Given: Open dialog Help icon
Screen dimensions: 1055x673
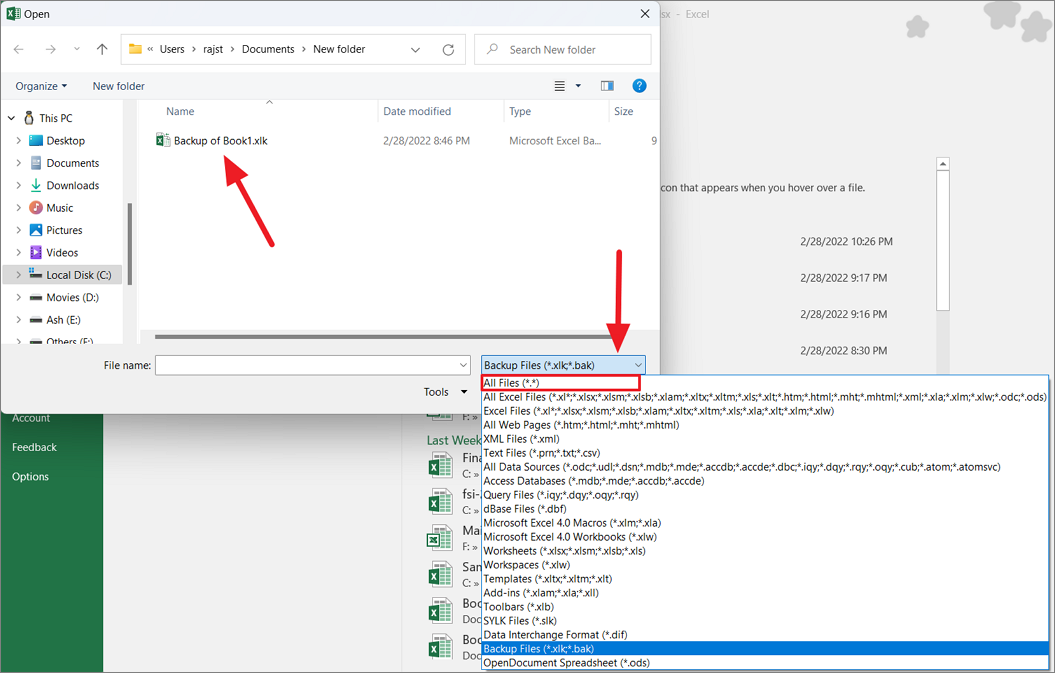Looking at the screenshot, I should coord(639,85).
